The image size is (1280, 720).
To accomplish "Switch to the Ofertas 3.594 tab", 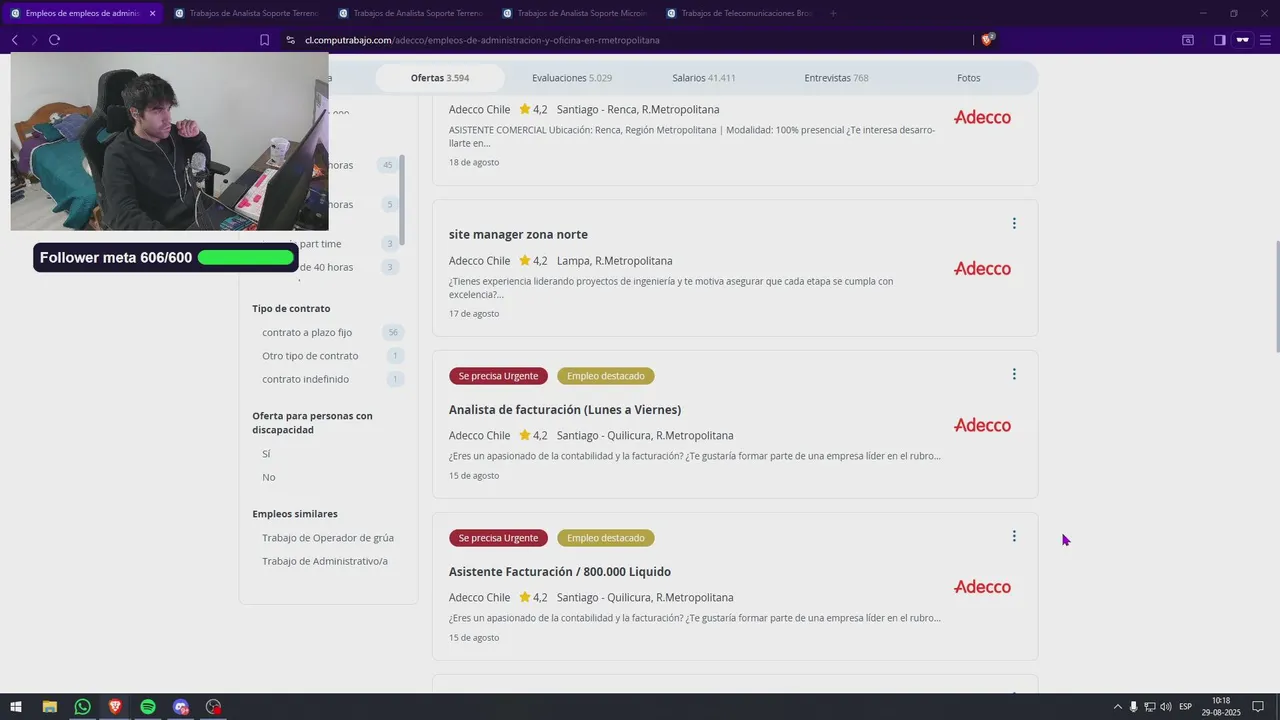I will 440,78.
